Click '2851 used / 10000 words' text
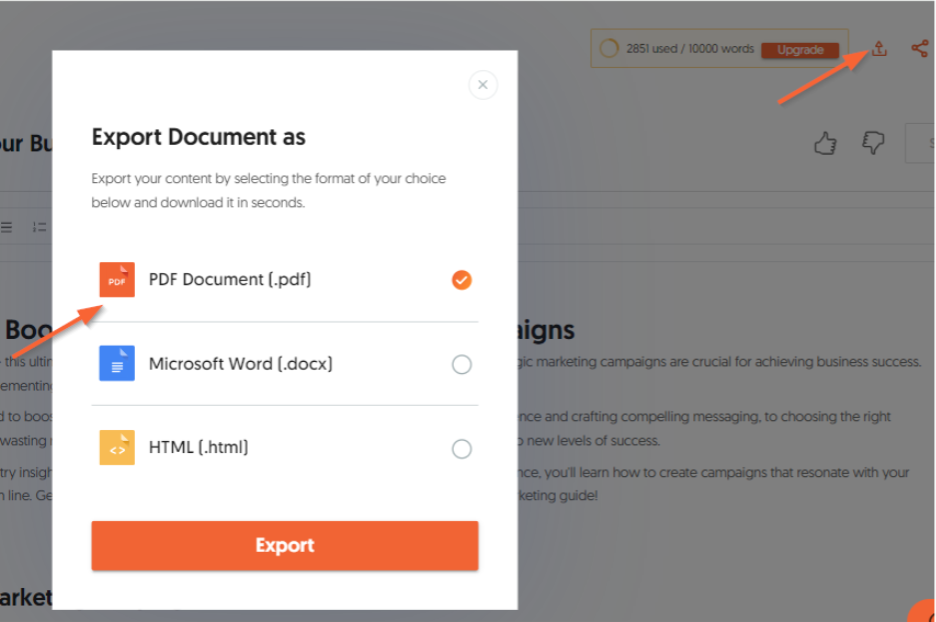The image size is (936, 622). [x=690, y=48]
